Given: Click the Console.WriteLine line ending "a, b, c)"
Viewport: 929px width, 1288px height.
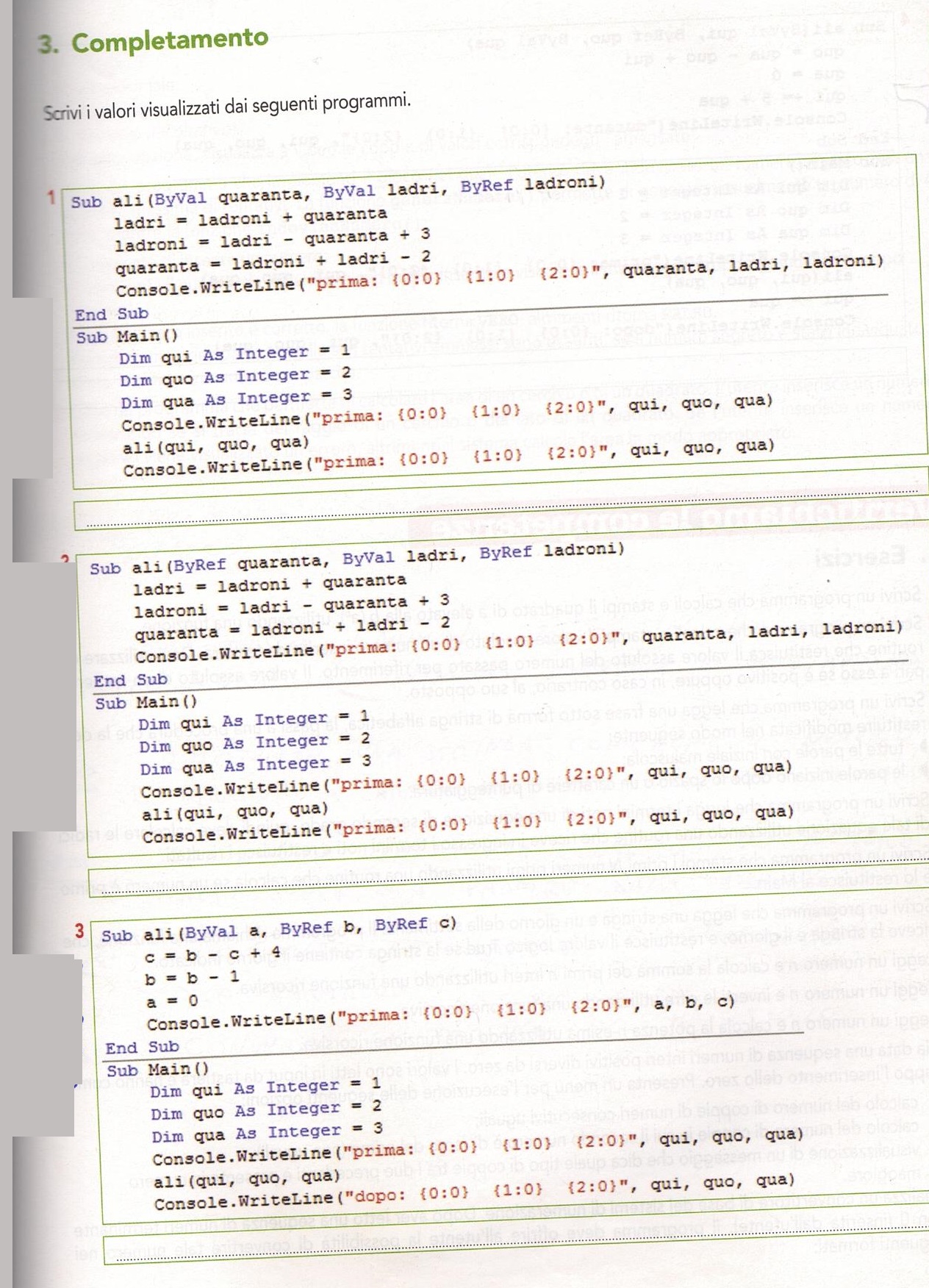Looking at the screenshot, I should point(441,1012).
